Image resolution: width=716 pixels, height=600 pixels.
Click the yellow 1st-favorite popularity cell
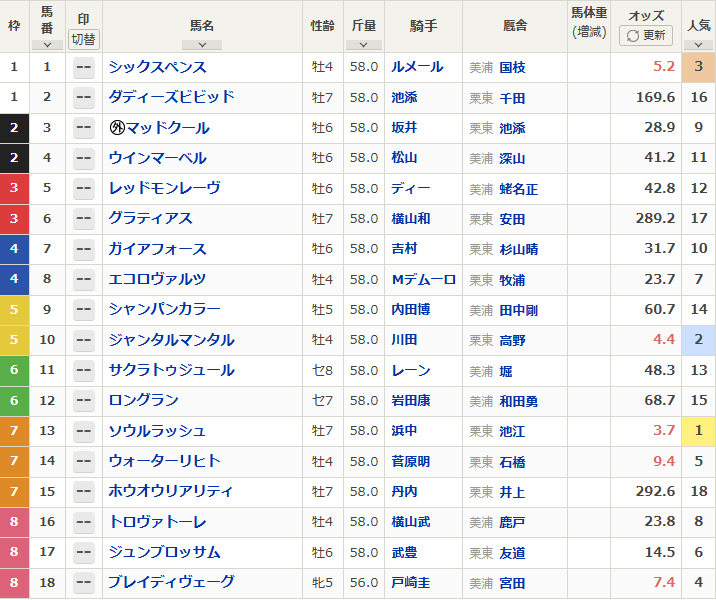tap(696, 431)
